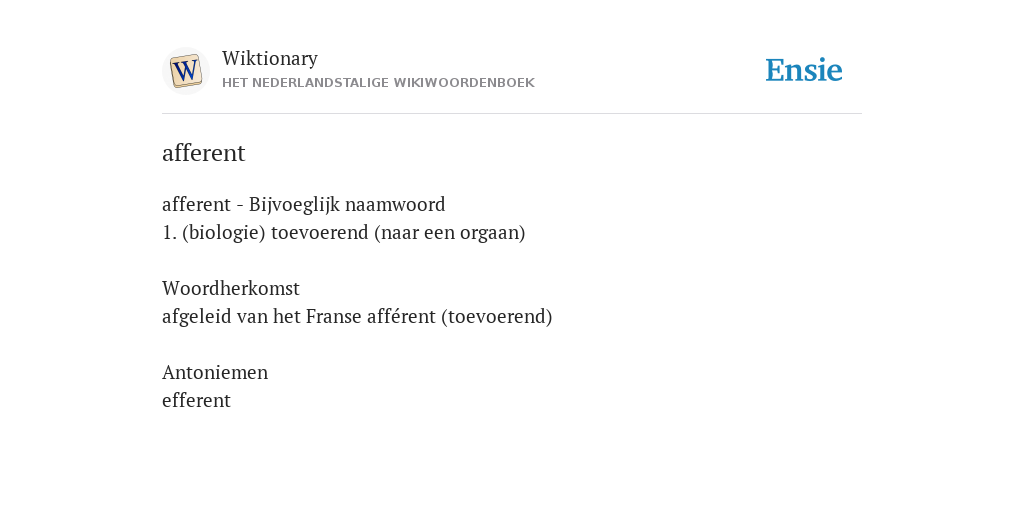The height and width of the screenshot is (512, 1024).
Task: Select the Wiktionary source title
Action: (x=270, y=58)
